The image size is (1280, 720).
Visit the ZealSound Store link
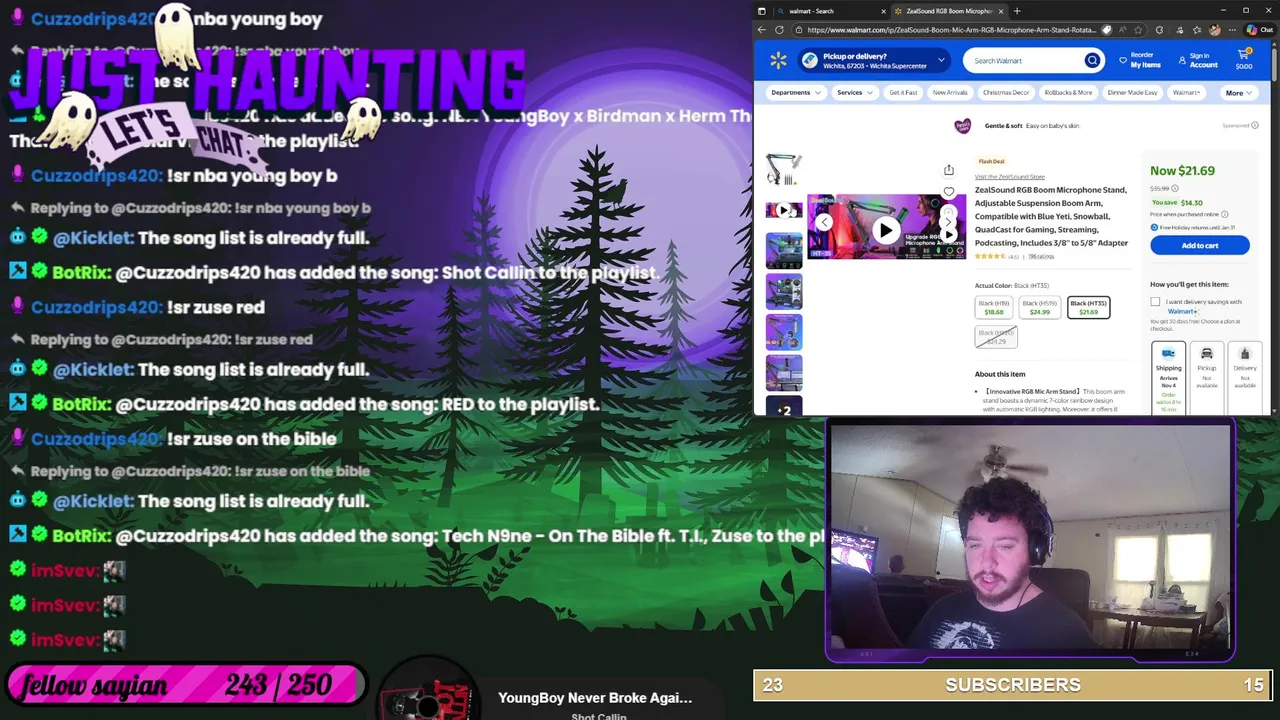[x=1009, y=177]
